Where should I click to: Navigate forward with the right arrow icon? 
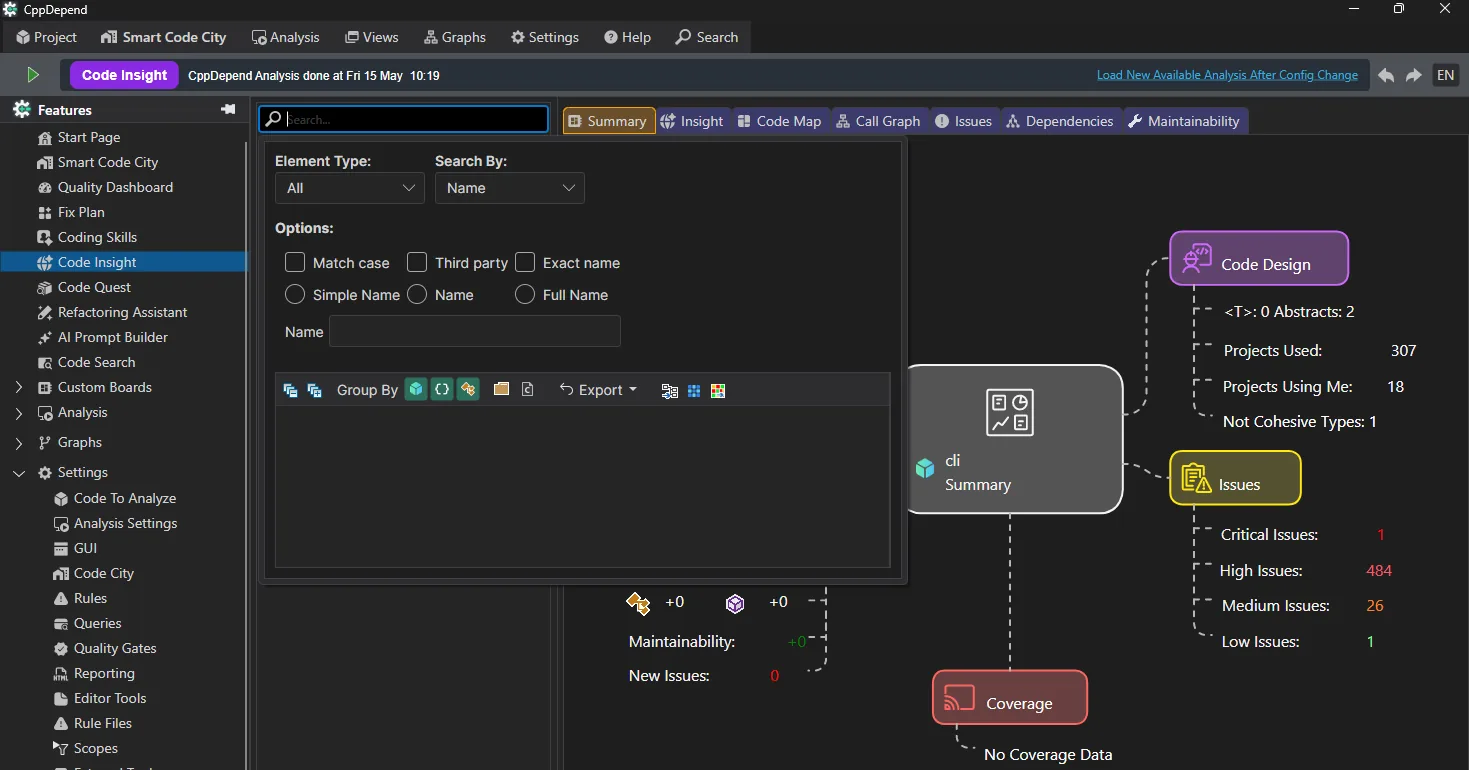click(1414, 75)
